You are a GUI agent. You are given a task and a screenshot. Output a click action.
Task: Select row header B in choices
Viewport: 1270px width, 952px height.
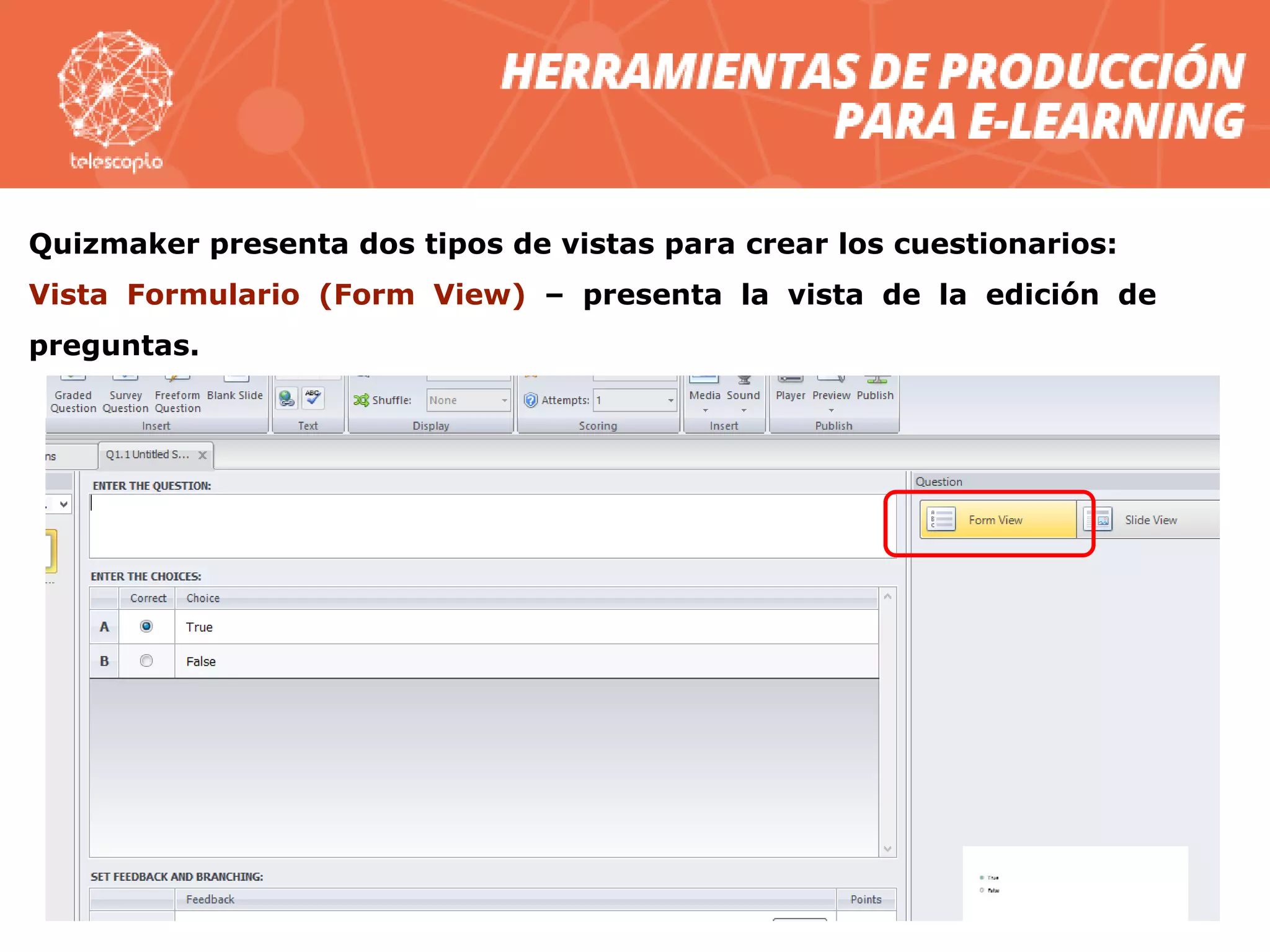[104, 661]
